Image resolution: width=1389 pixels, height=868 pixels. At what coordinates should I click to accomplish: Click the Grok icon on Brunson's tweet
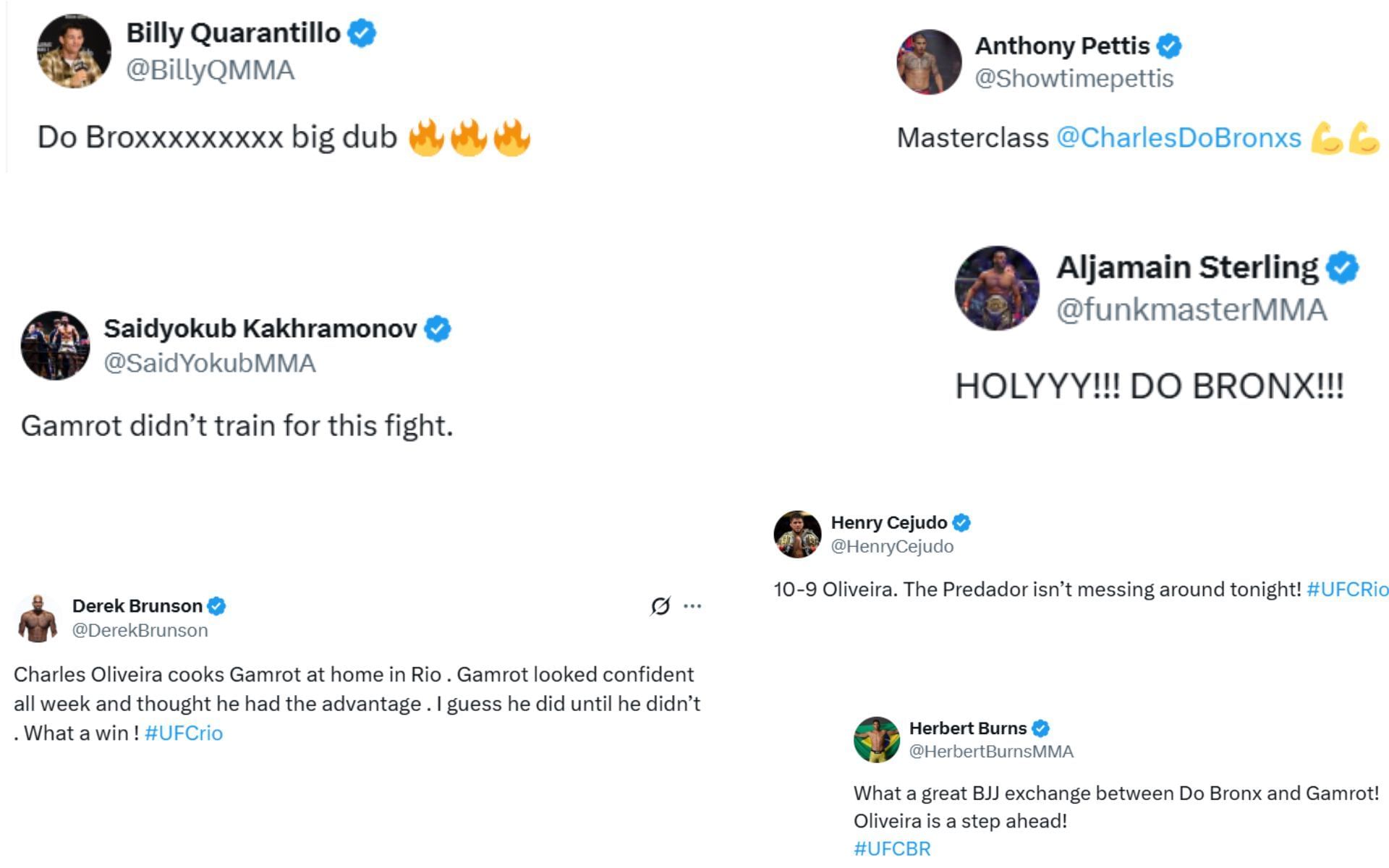click(x=660, y=606)
